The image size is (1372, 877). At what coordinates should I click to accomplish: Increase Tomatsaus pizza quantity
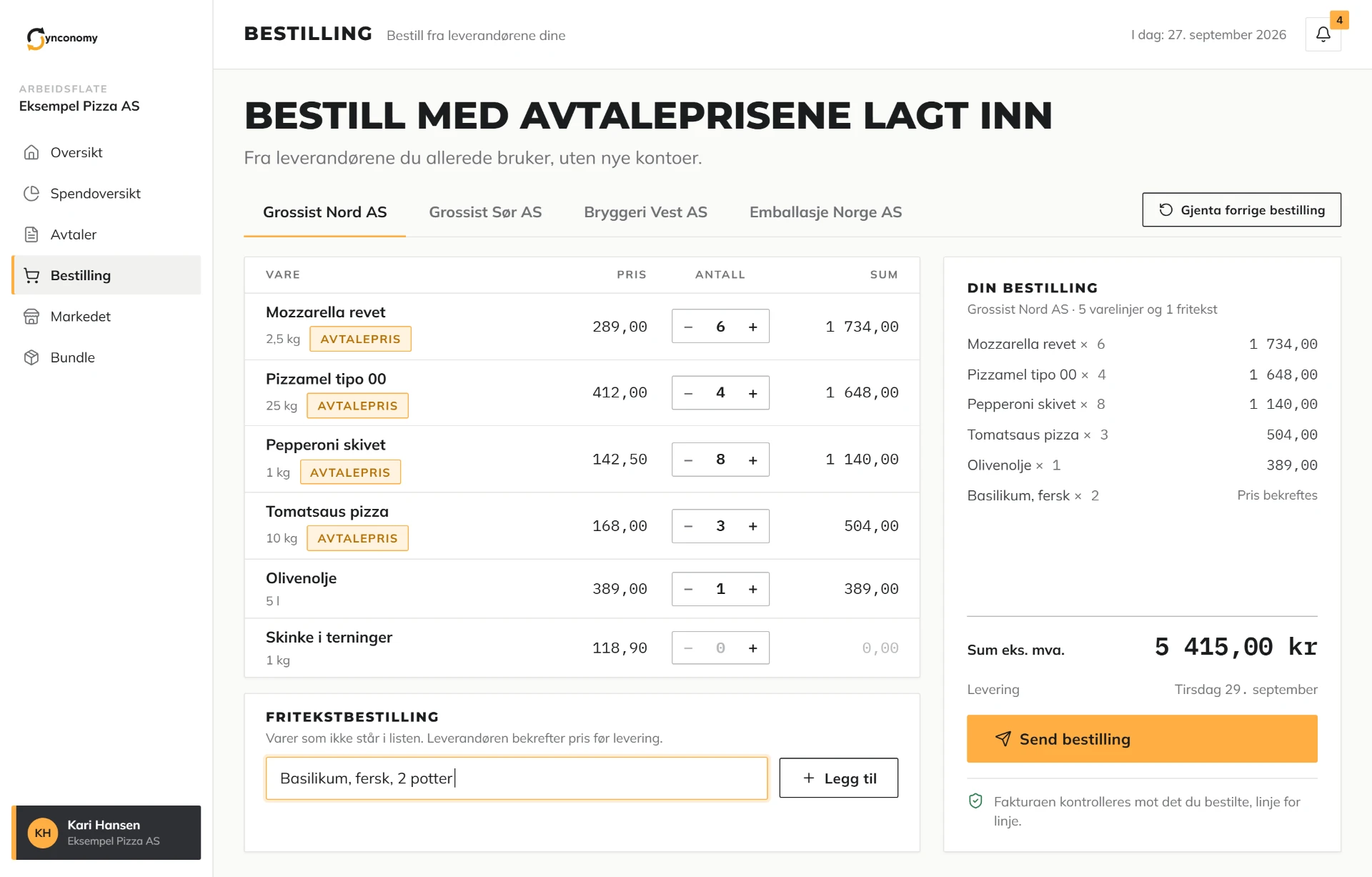tap(752, 526)
